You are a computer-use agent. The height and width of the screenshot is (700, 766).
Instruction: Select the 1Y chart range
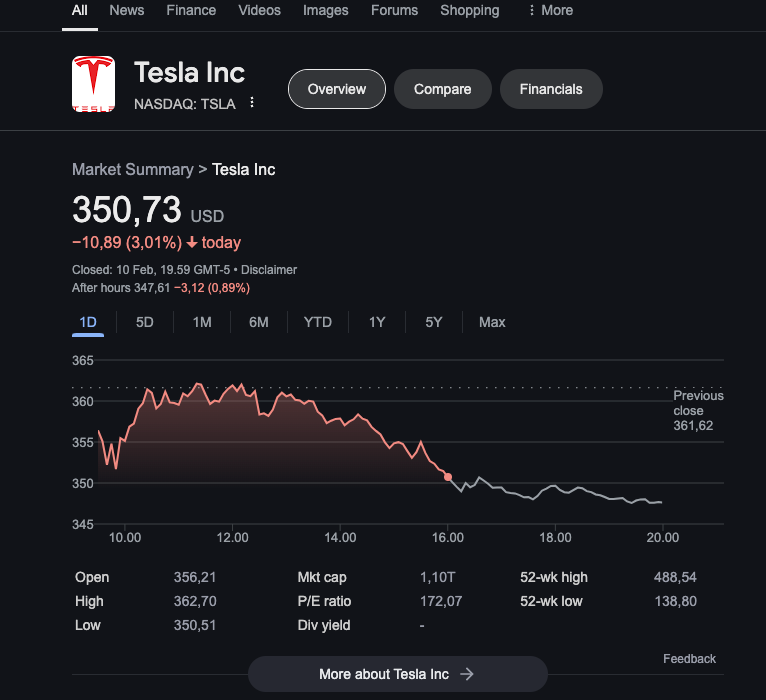(377, 322)
